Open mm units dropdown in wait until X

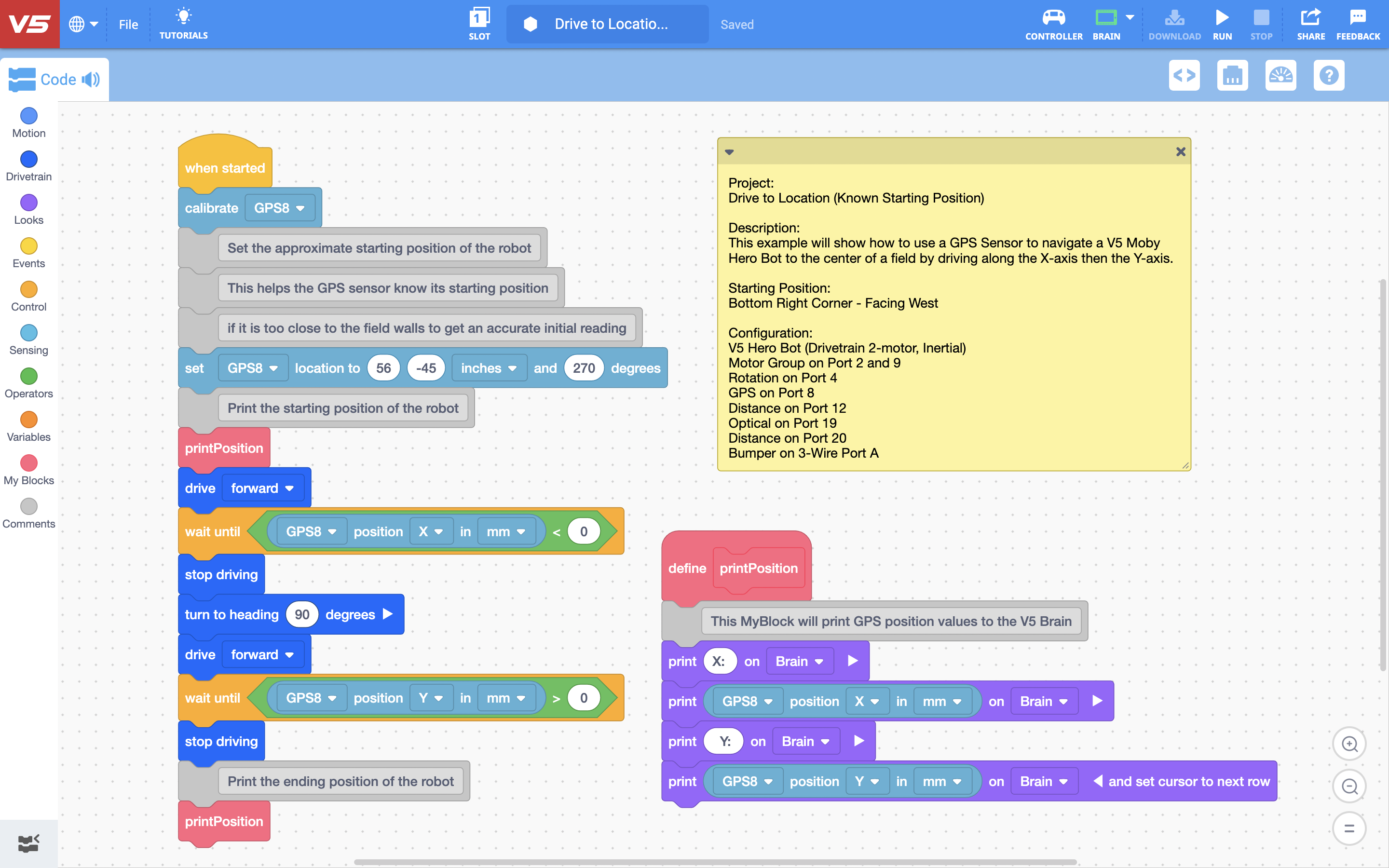505,531
